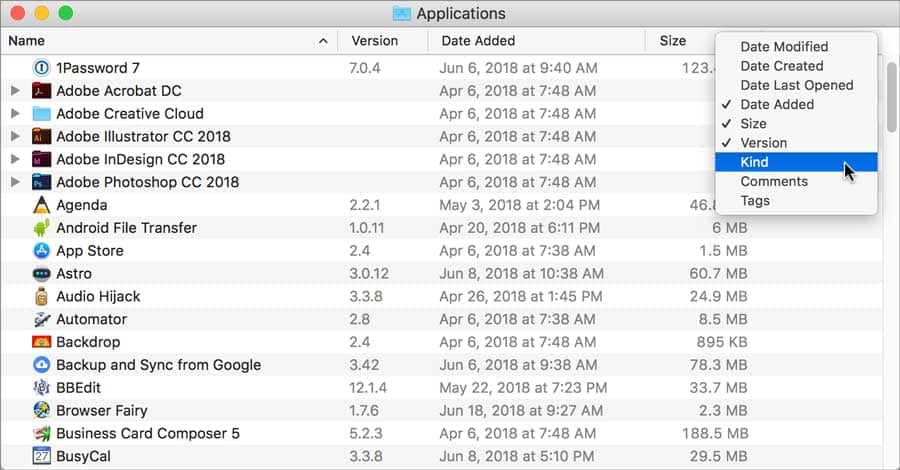Expand the Adobe Acrobat DC folder
This screenshot has height=470, width=900.
click(x=15, y=91)
